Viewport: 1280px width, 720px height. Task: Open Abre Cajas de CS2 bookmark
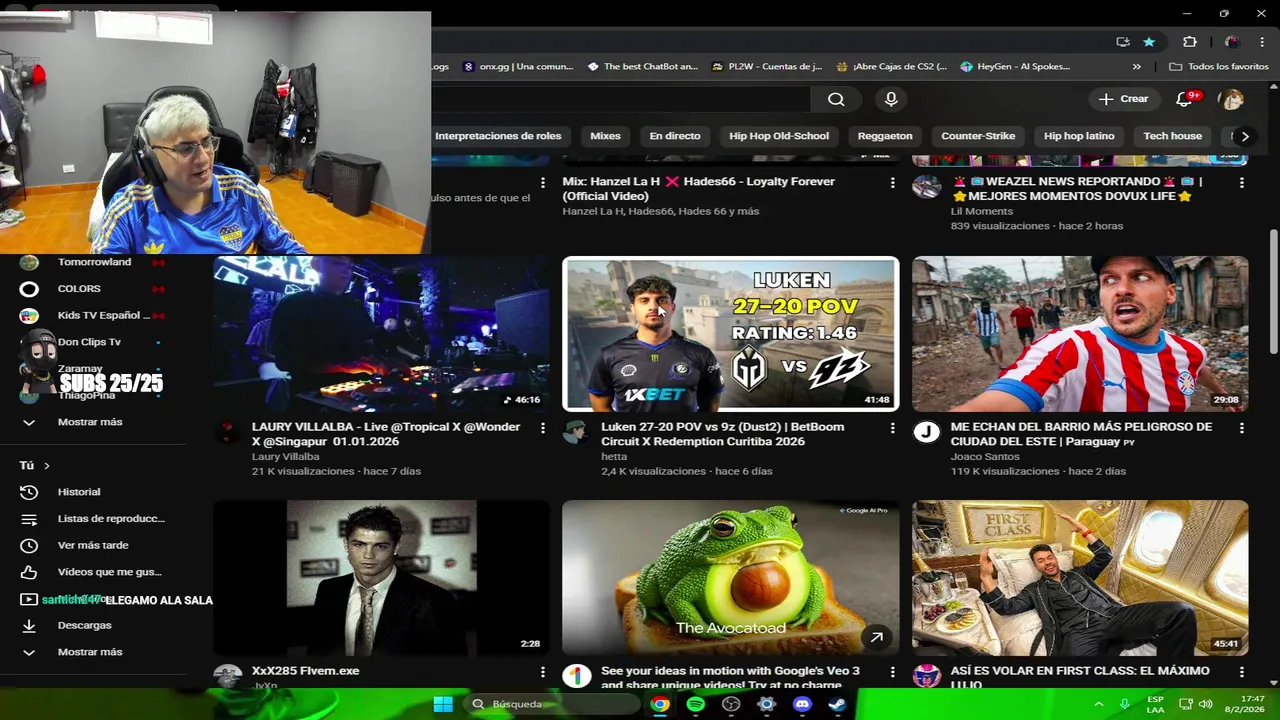click(891, 67)
